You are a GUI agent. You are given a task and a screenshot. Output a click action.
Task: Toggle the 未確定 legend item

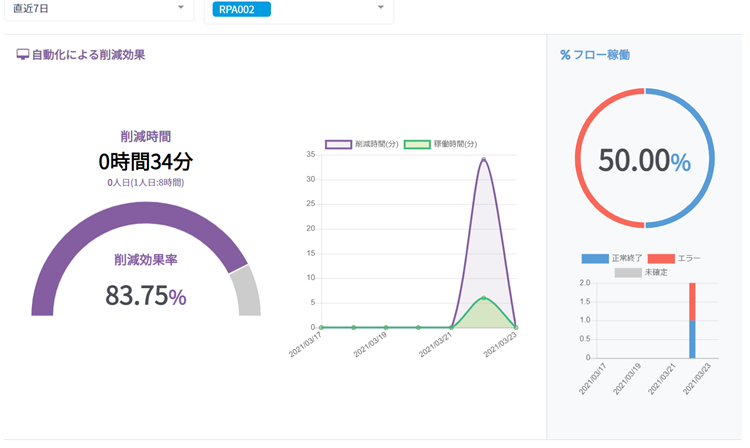coord(641,273)
